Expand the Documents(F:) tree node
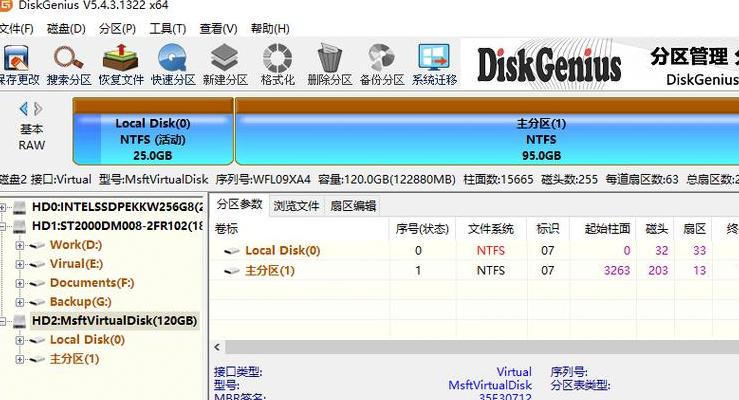The width and height of the screenshot is (739, 400). (19, 283)
